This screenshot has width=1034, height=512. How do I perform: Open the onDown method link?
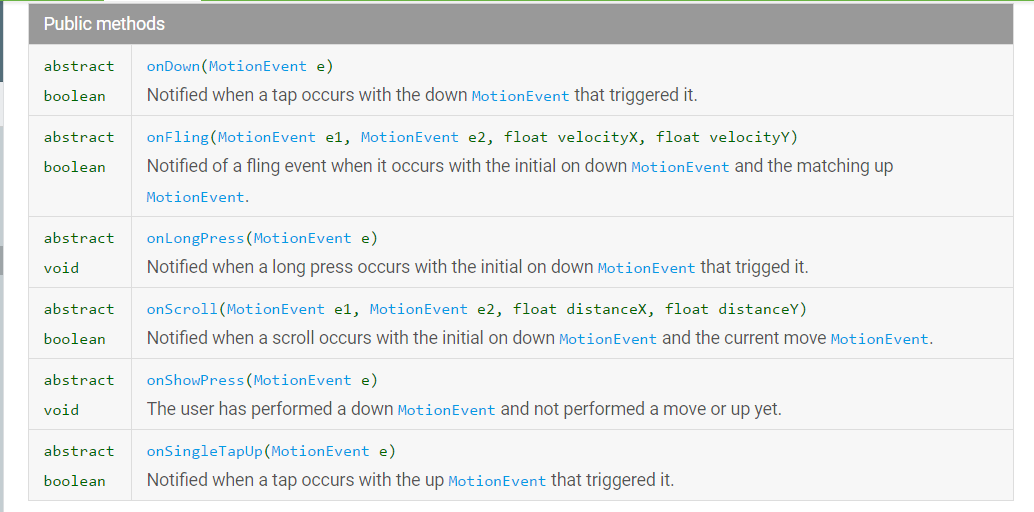pyautogui.click(x=173, y=66)
